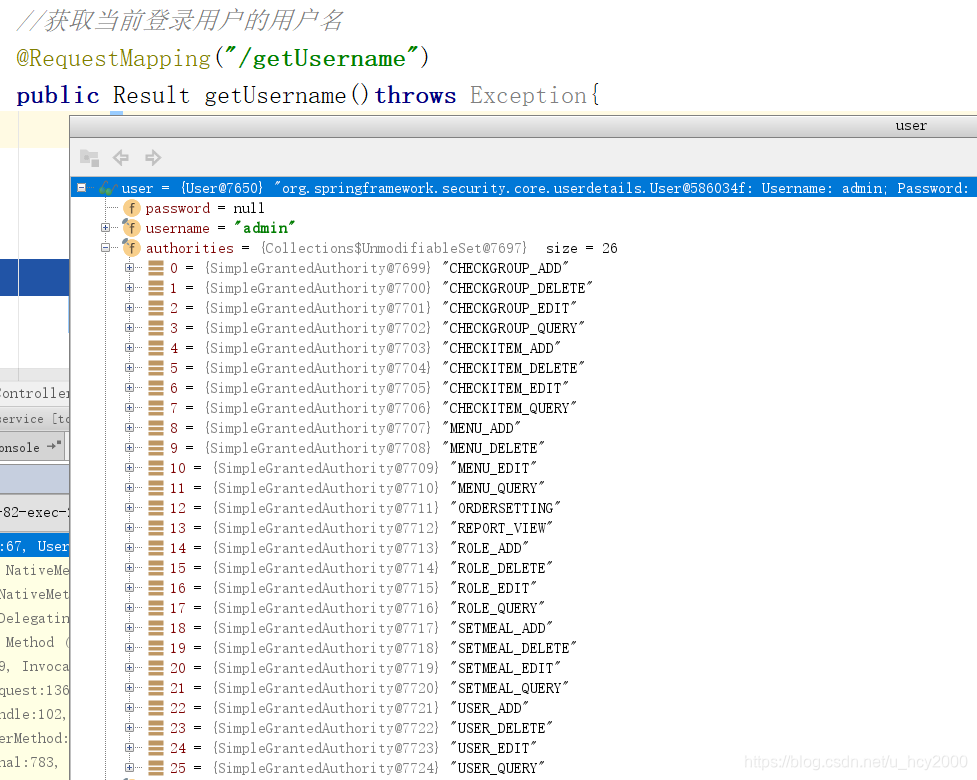
Task: Expand authority item 3 CHECKGROUP_QUERY
Action: 129,327
